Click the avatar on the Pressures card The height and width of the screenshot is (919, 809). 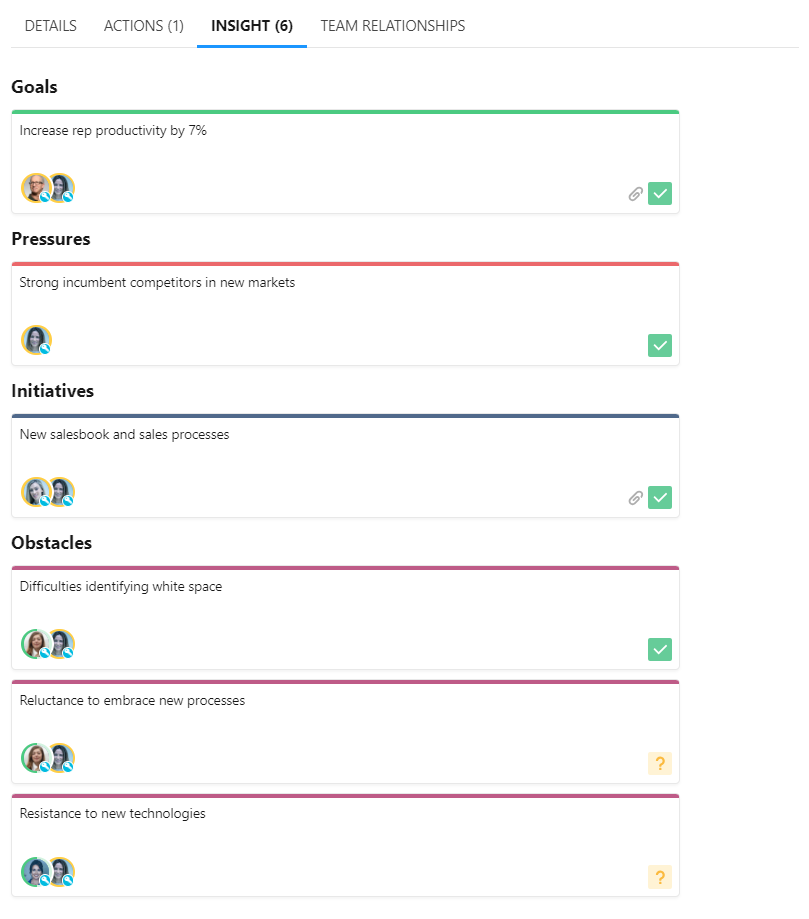[36, 340]
